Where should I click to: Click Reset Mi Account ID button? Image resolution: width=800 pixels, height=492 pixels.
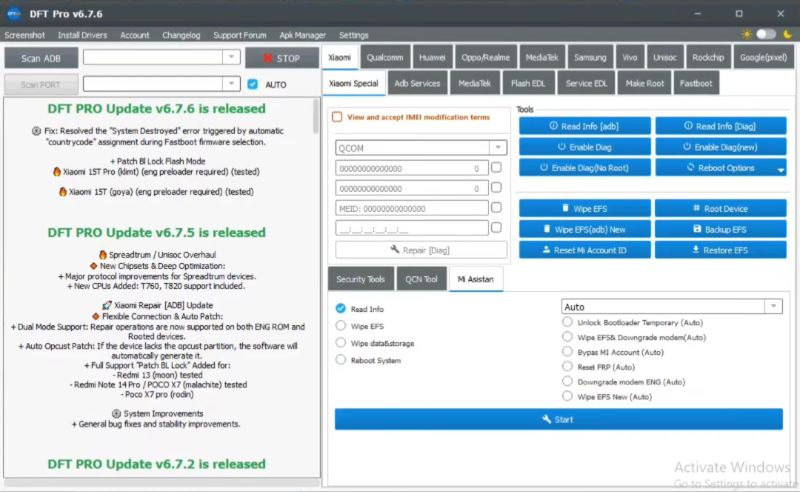(585, 250)
